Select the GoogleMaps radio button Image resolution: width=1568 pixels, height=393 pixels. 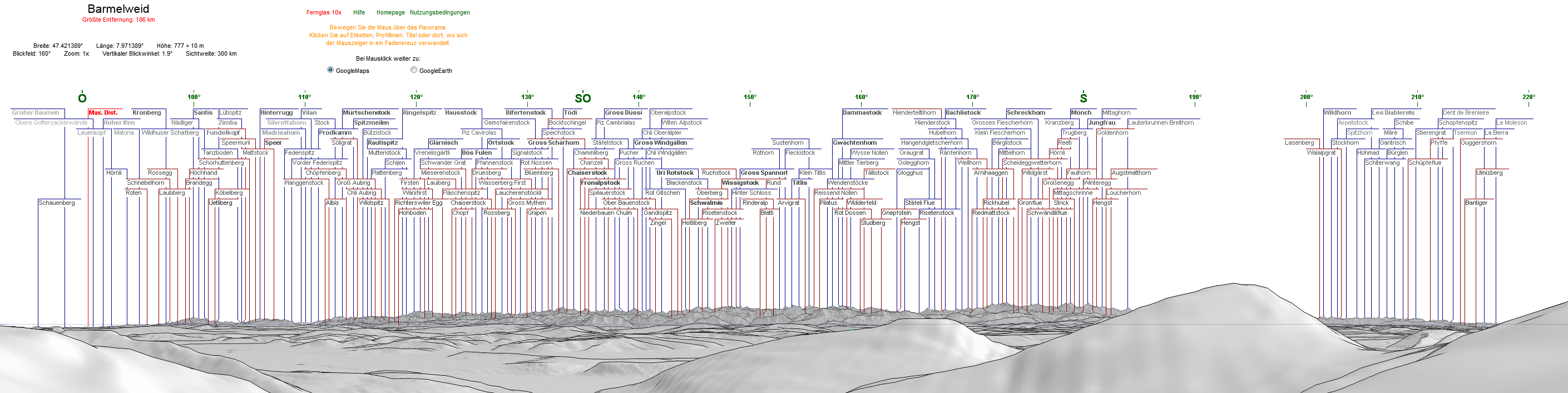click(x=330, y=70)
